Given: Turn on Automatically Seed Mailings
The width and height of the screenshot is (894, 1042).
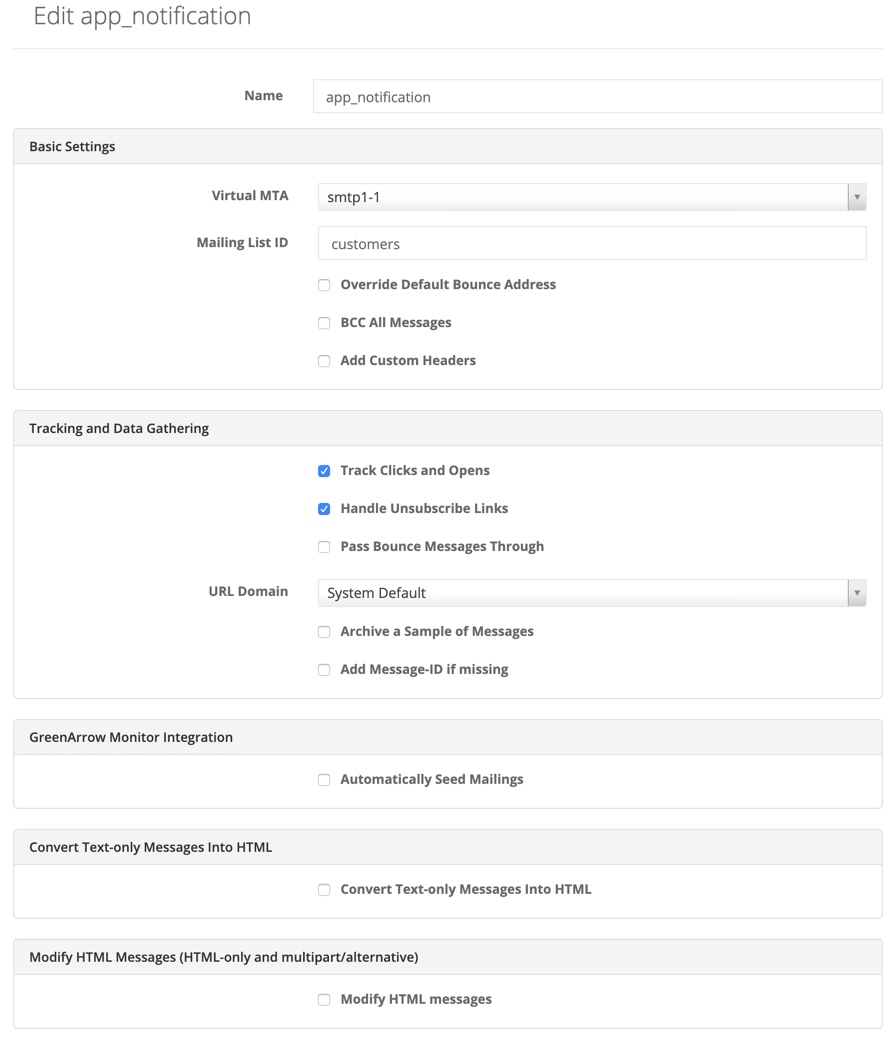Looking at the screenshot, I should point(324,780).
